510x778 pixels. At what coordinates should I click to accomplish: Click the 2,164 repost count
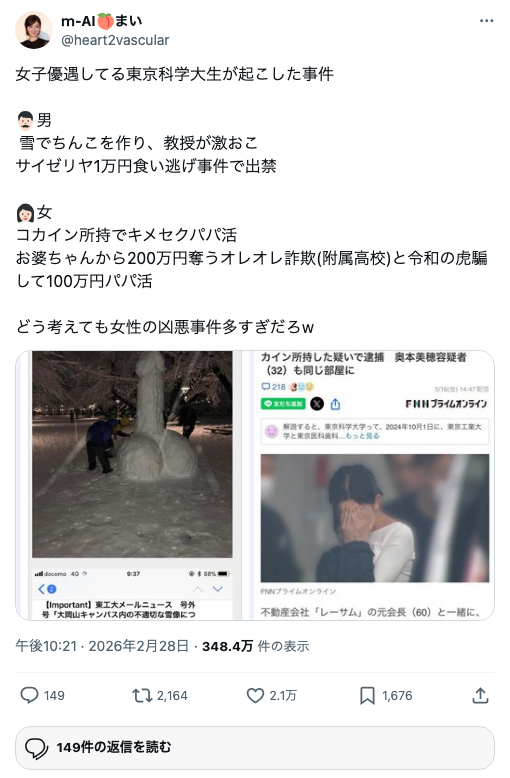pyautogui.click(x=172, y=696)
